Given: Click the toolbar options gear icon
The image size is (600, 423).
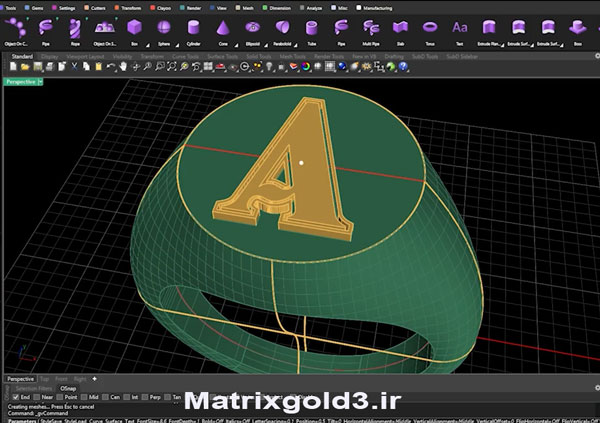Looking at the screenshot, I should click(597, 56).
